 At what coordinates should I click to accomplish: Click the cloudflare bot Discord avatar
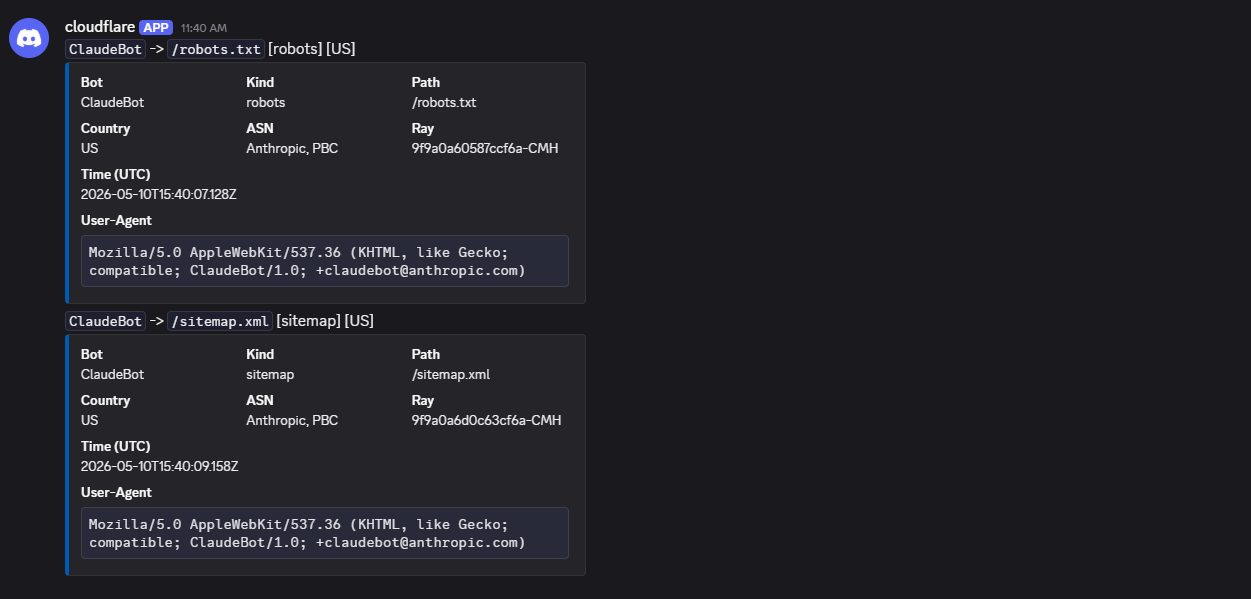click(x=29, y=38)
